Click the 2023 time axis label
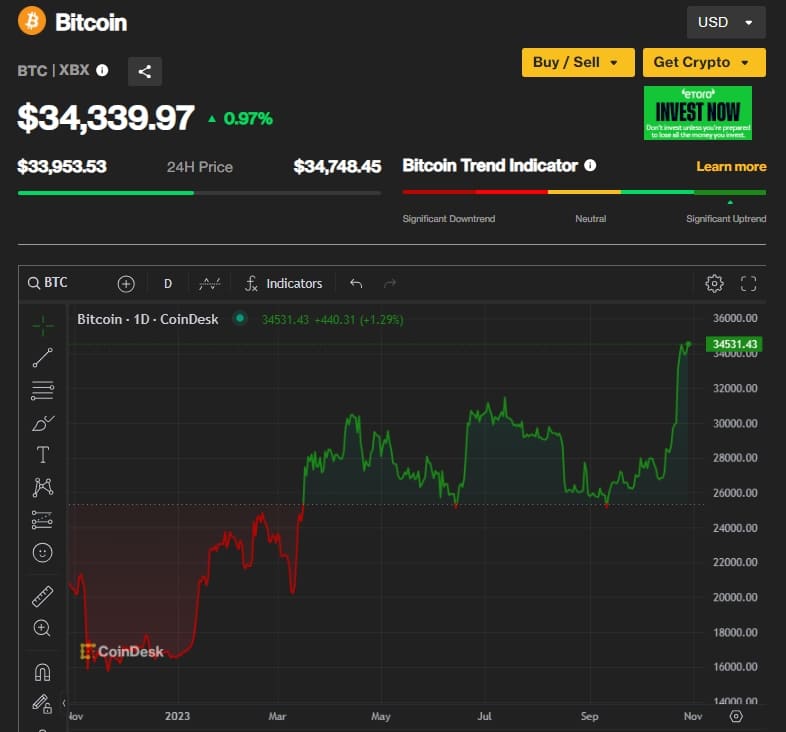Image resolution: width=786 pixels, height=732 pixels. [x=177, y=716]
